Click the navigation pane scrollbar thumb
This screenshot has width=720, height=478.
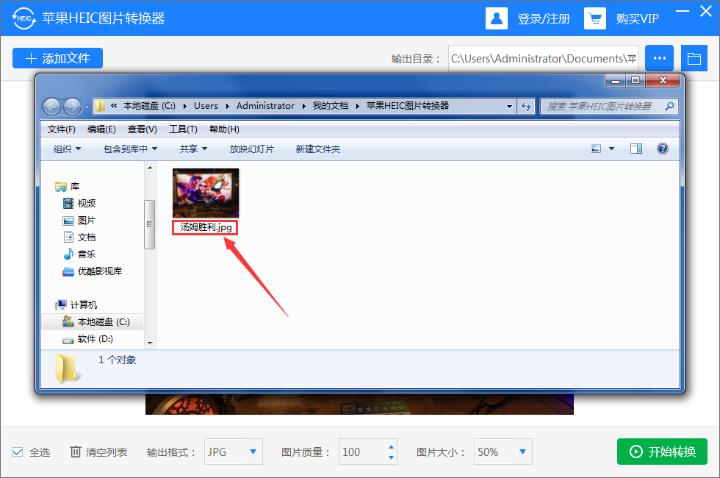coord(150,224)
